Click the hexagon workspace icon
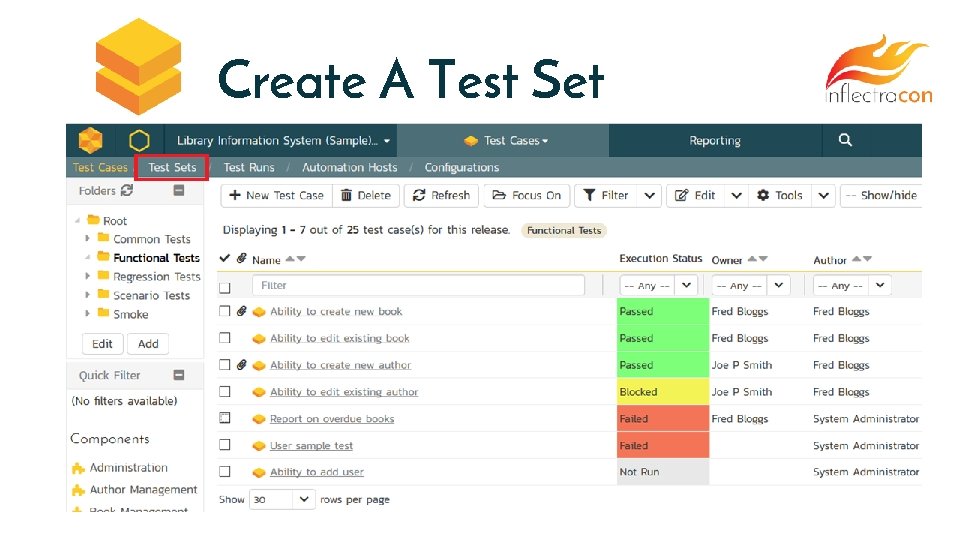The width and height of the screenshot is (960, 540). [139, 140]
